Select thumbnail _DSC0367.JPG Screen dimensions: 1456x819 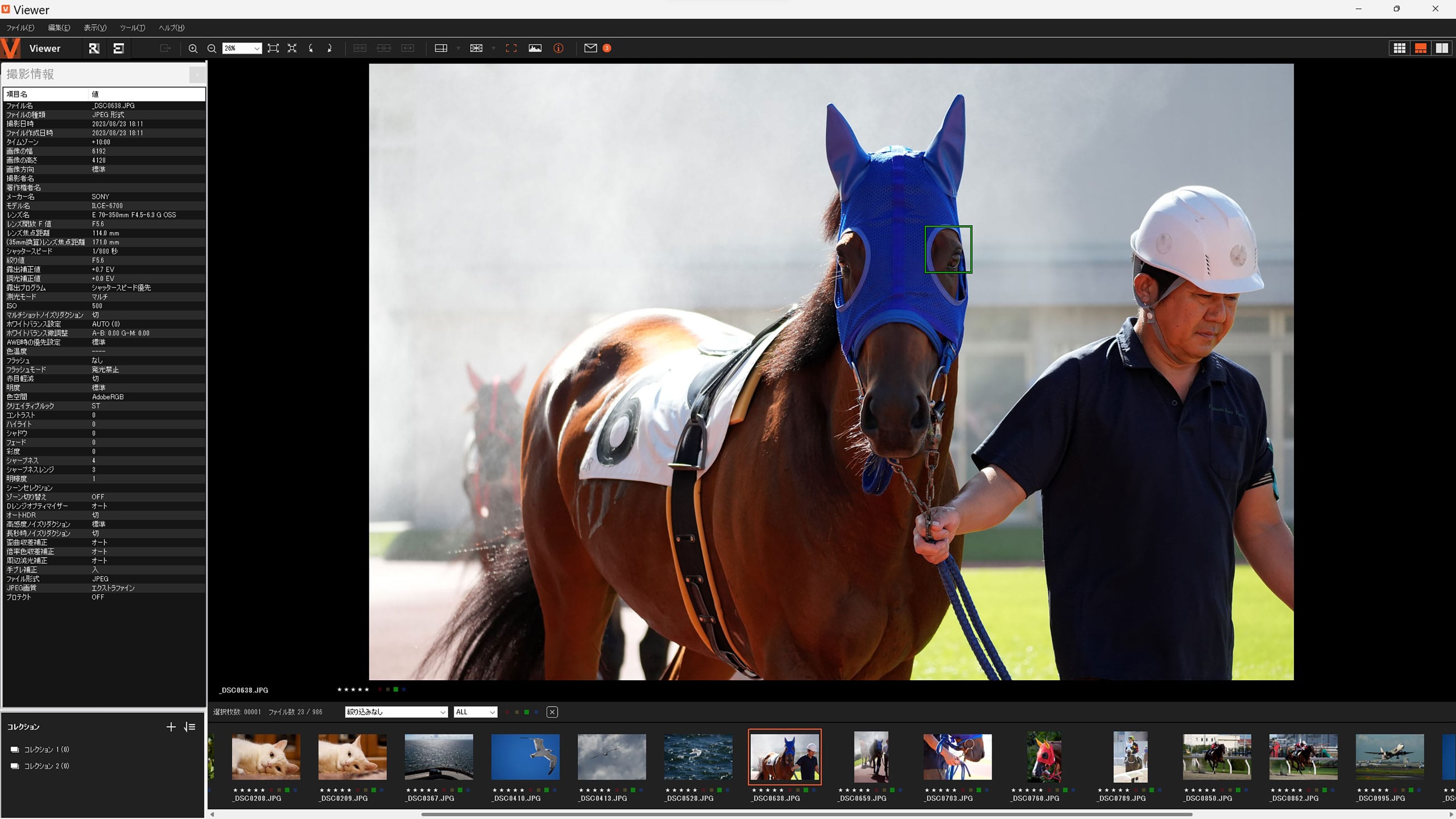(x=439, y=756)
